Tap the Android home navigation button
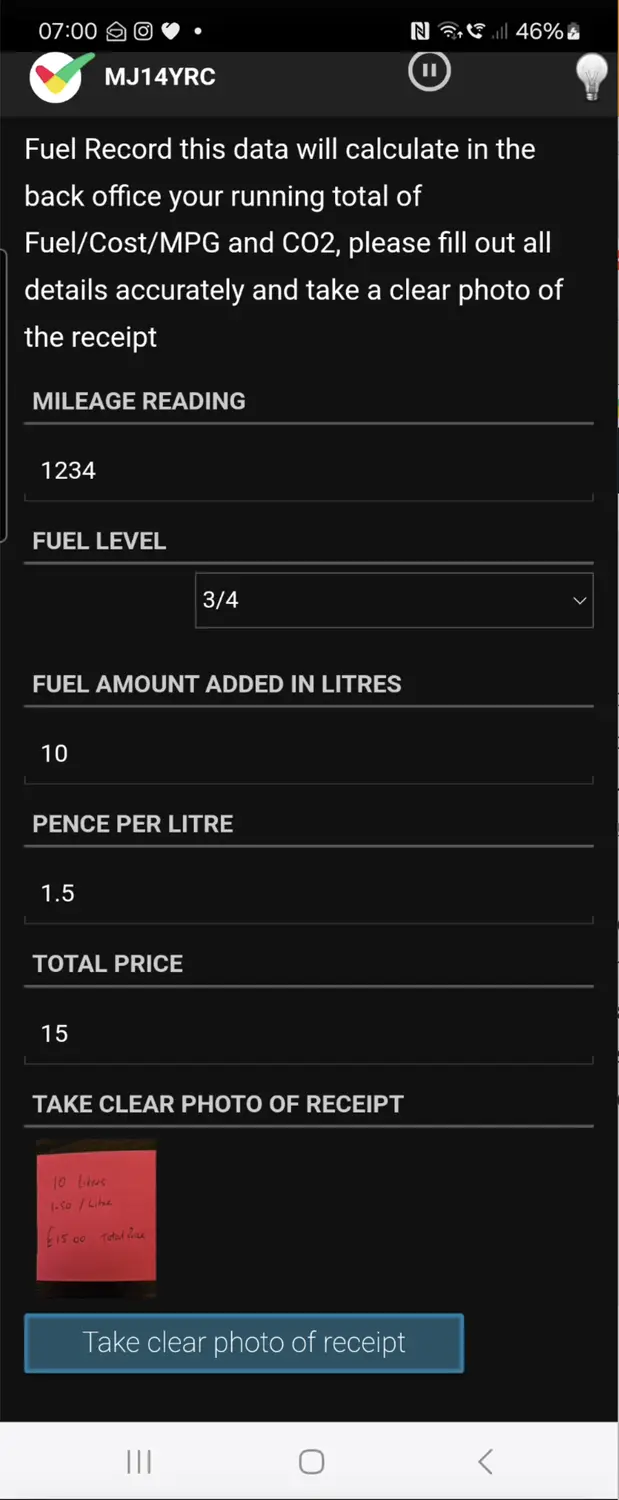This screenshot has height=1500, width=619. coord(310,1462)
